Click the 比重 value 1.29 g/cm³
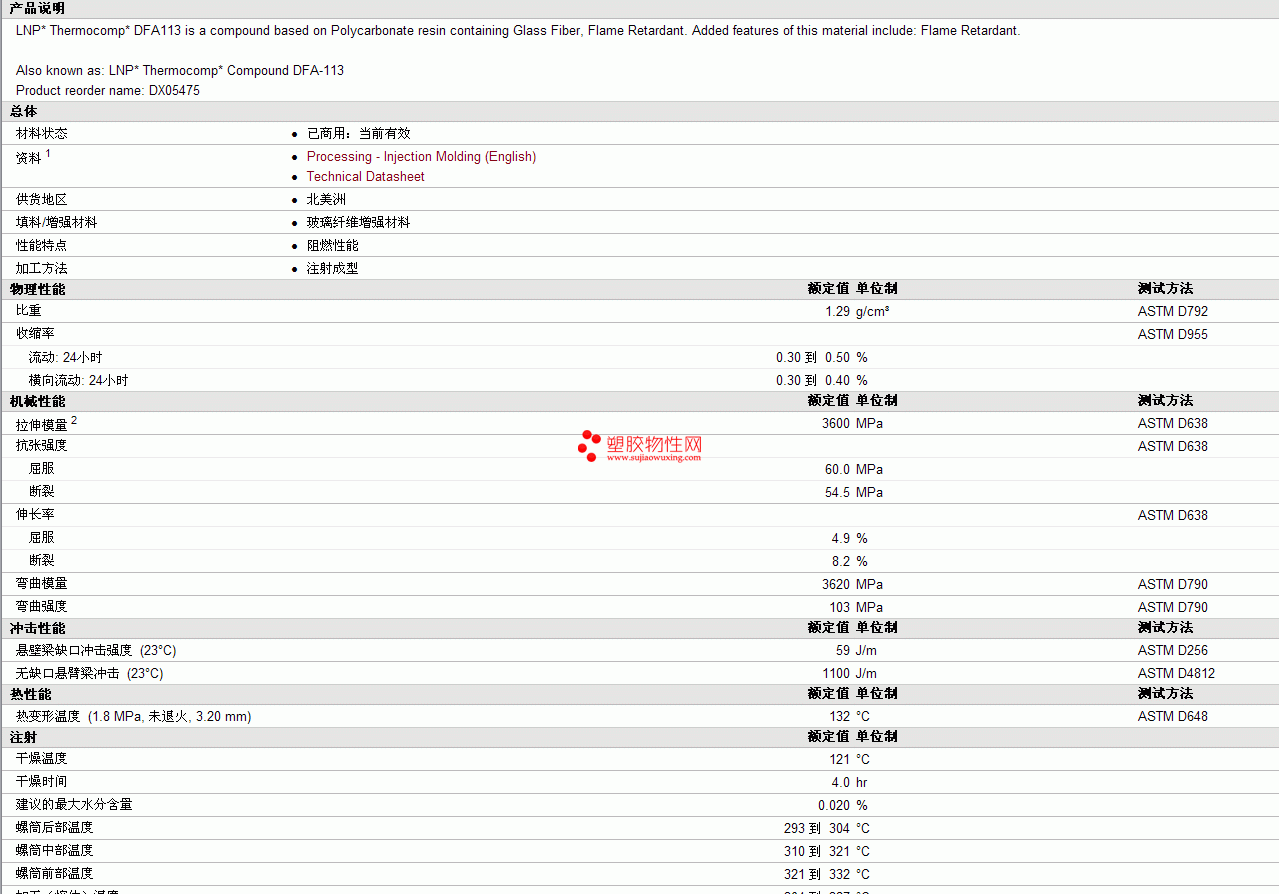The width and height of the screenshot is (1279, 894). point(857,311)
